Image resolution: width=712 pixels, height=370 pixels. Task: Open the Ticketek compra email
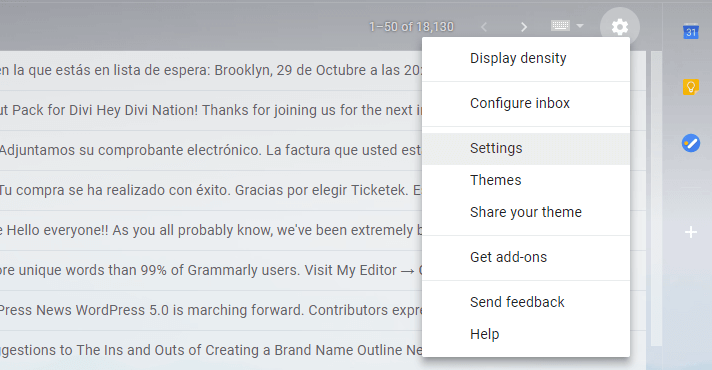(211, 190)
